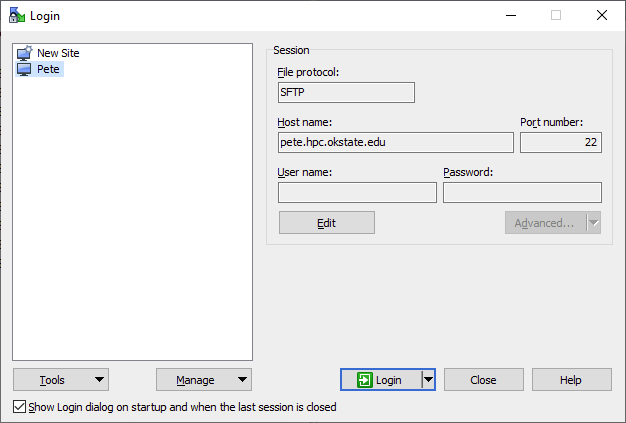Open the File protocol SFTP box
Image resolution: width=626 pixels, height=423 pixels.
346,92
